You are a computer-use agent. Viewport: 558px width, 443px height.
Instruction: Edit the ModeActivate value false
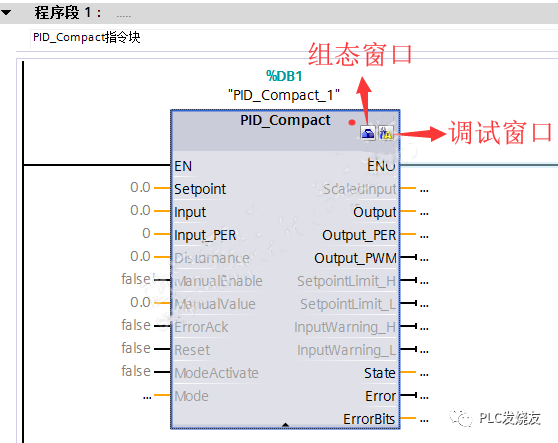pos(136,371)
